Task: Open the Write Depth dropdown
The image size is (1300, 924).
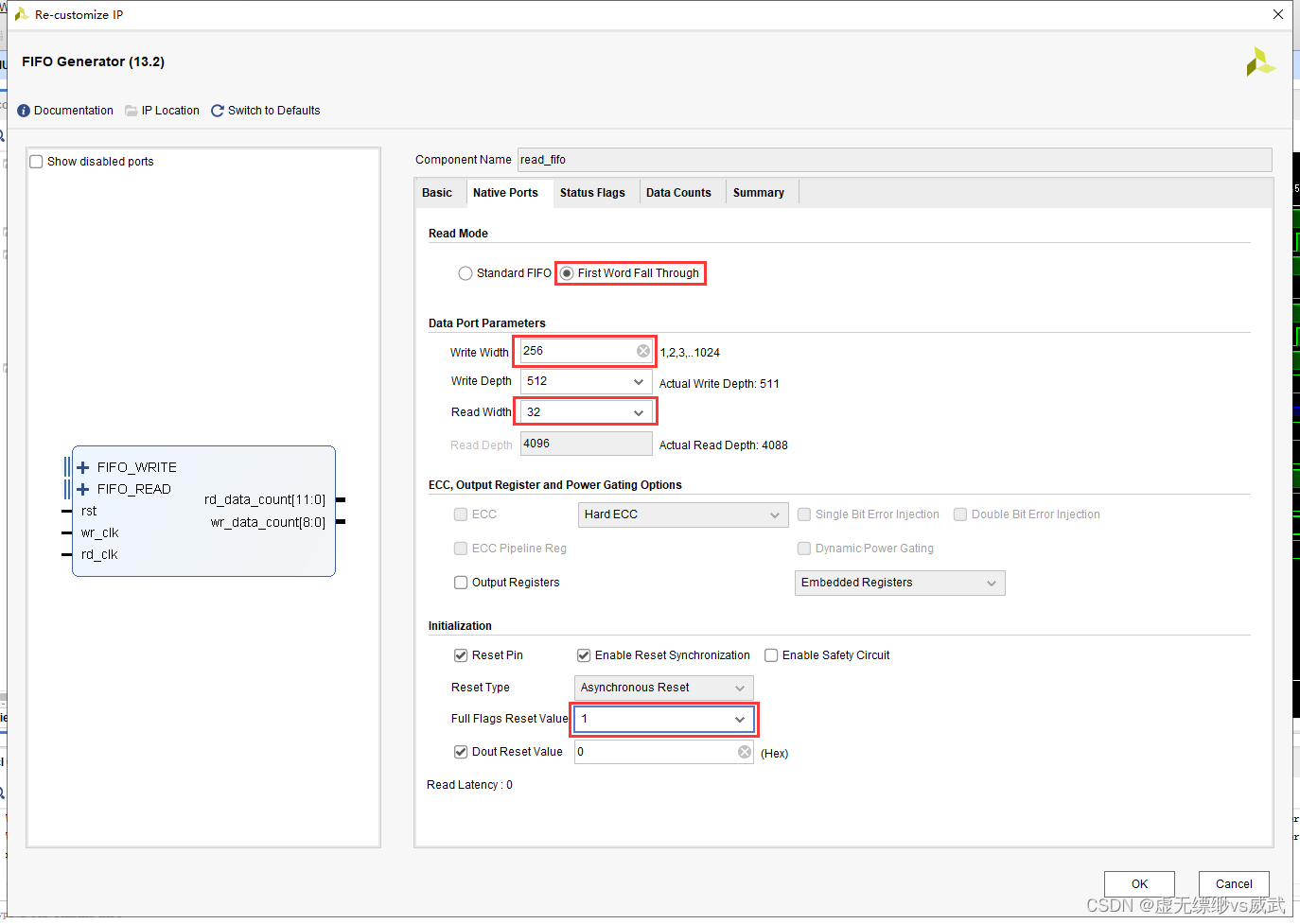Action: (x=586, y=381)
